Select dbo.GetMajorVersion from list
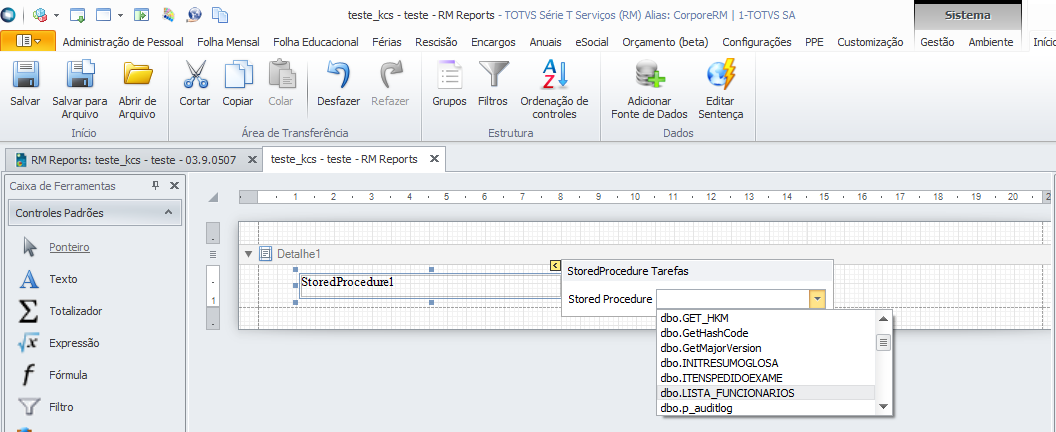The height and width of the screenshot is (432, 1056). tap(766, 348)
